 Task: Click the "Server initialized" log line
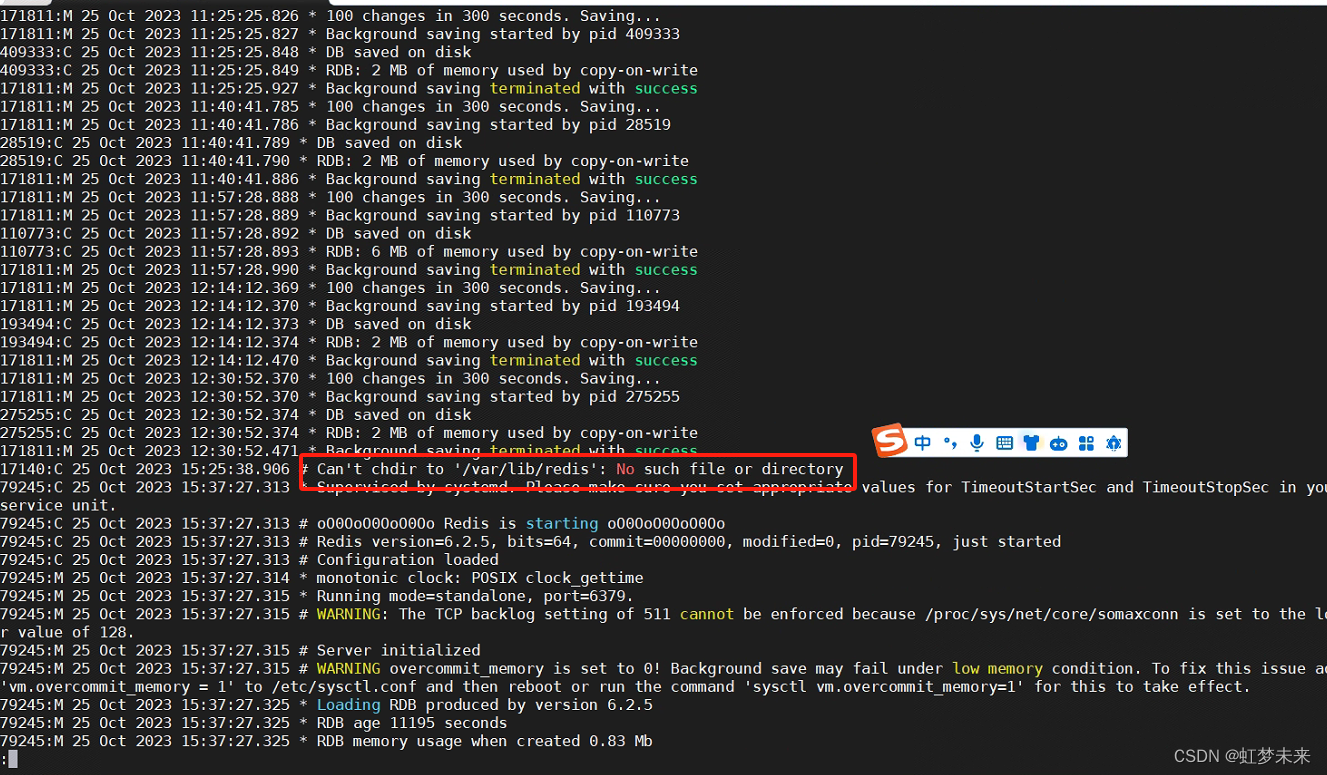[240, 650]
